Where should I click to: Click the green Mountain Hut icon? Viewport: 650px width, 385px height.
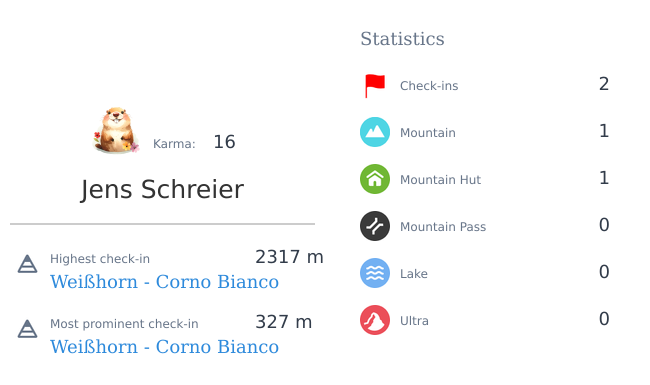click(x=375, y=179)
